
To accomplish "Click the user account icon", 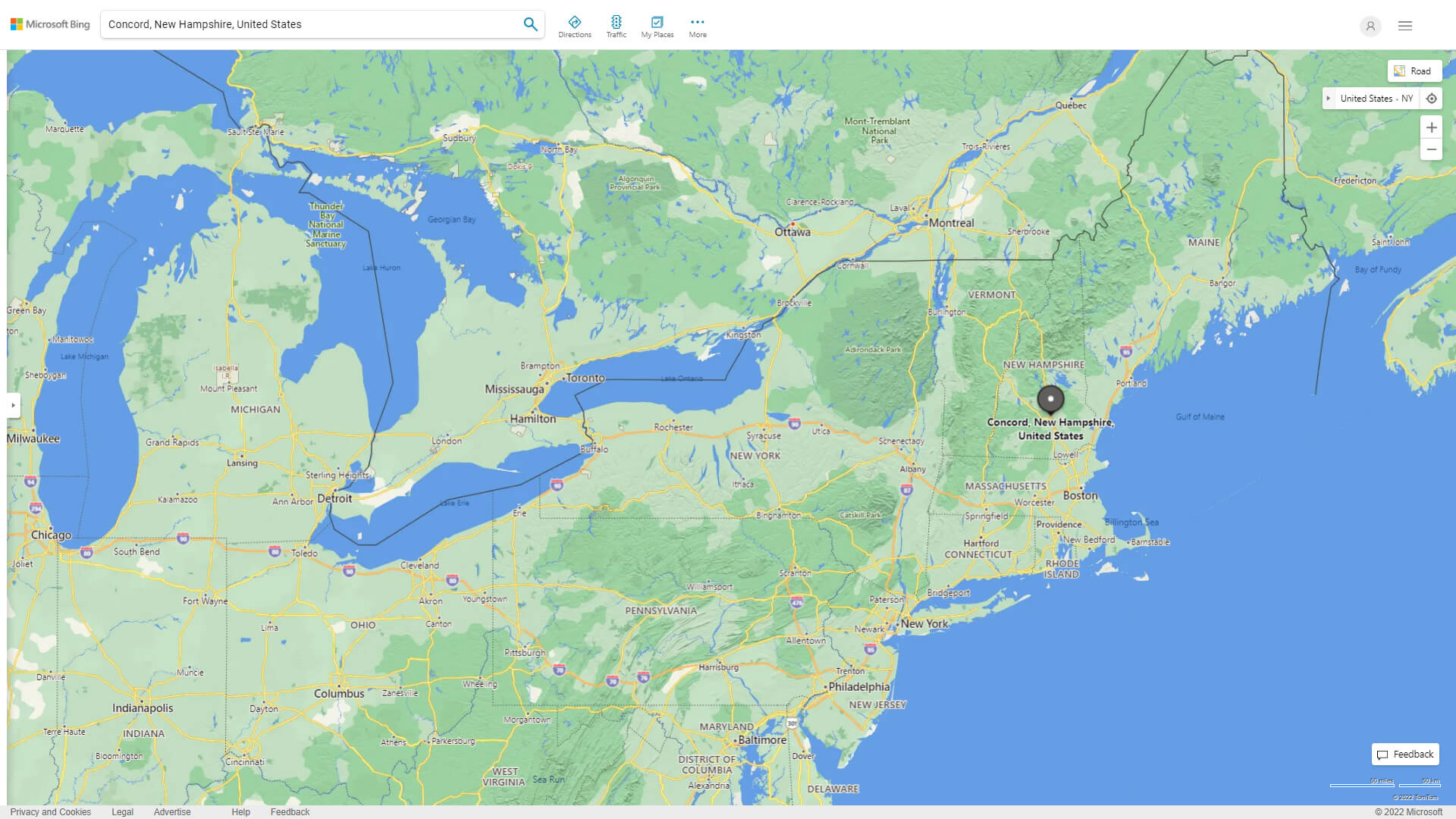I will point(1370,25).
